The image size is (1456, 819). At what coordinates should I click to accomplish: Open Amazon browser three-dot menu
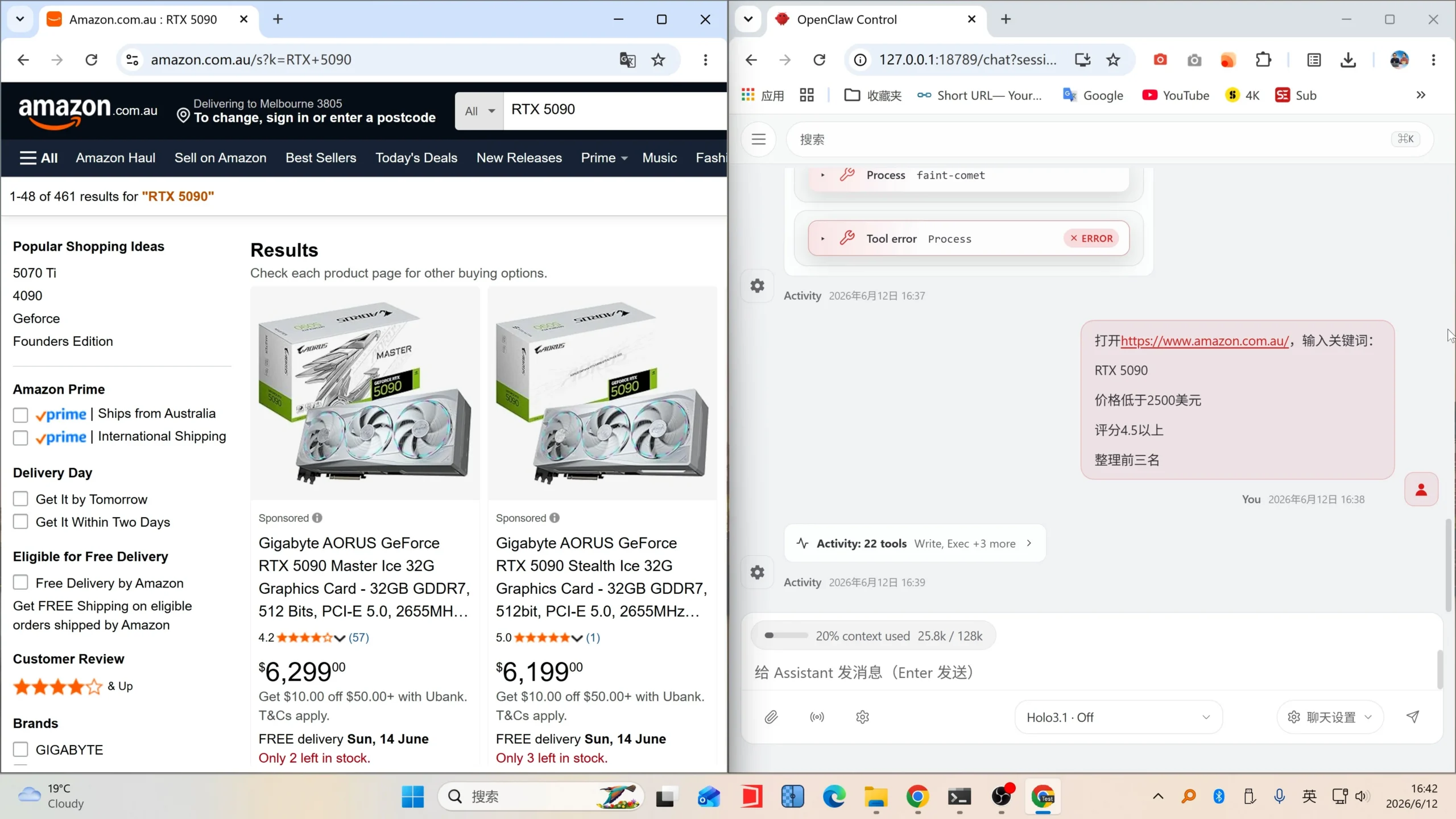coord(705,60)
